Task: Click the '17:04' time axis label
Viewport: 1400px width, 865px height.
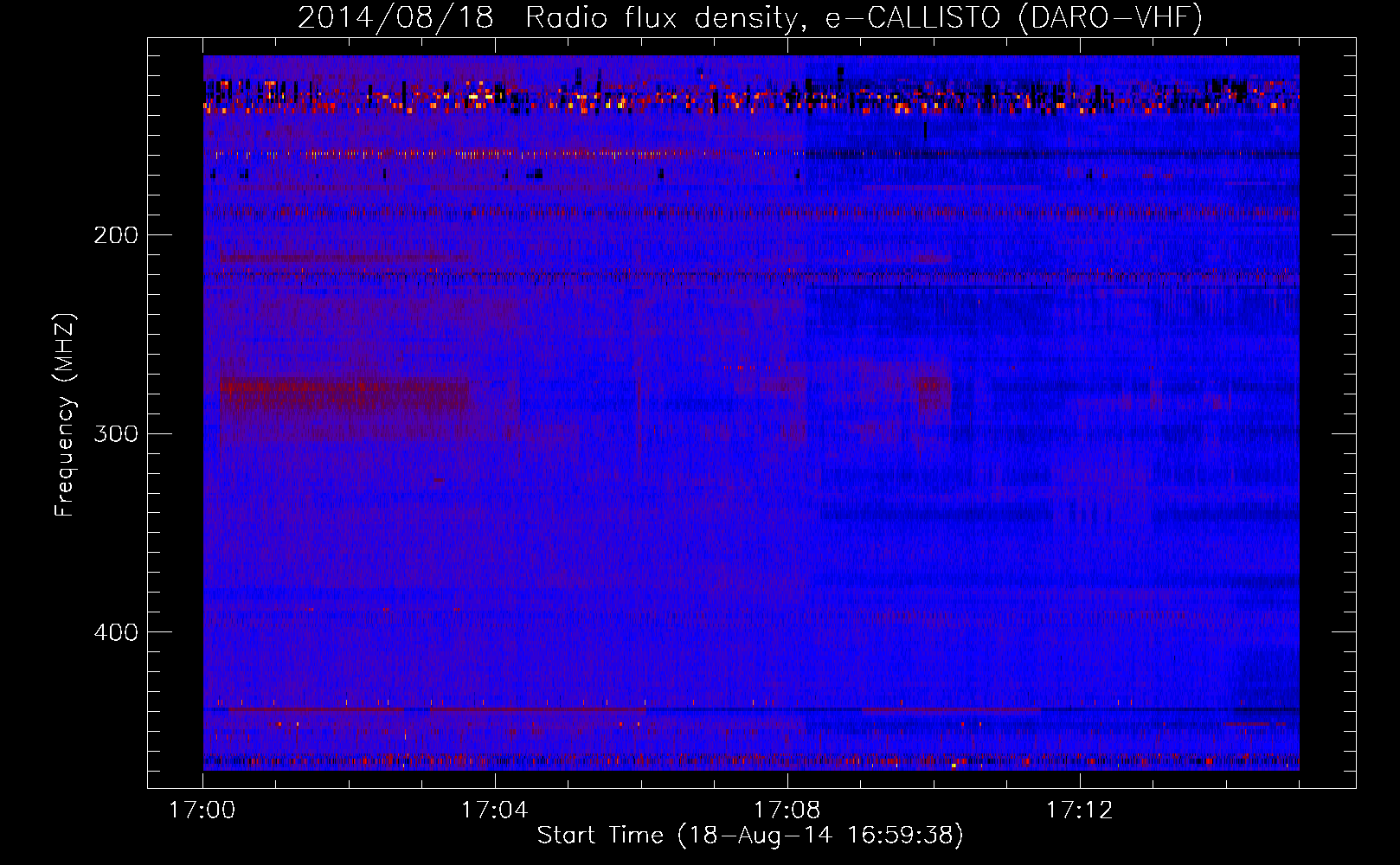Action: pyautogui.click(x=495, y=811)
